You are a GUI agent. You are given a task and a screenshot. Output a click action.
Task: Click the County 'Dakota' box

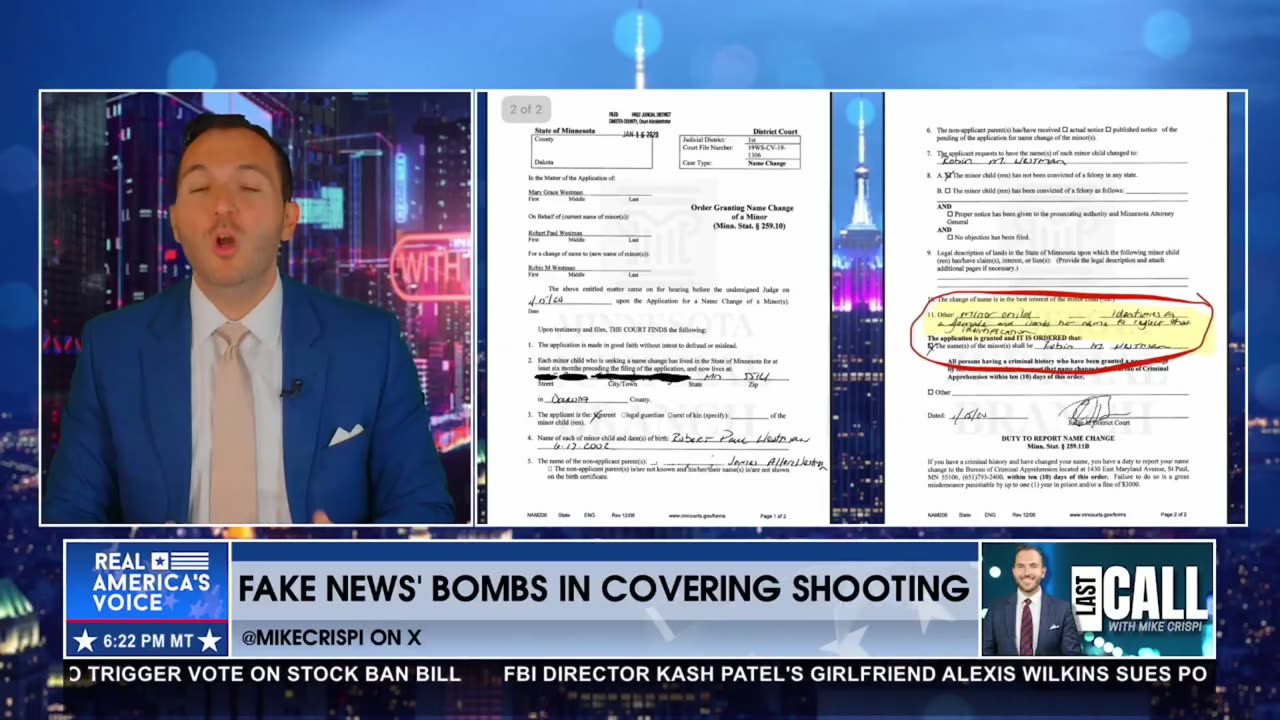[591, 151]
